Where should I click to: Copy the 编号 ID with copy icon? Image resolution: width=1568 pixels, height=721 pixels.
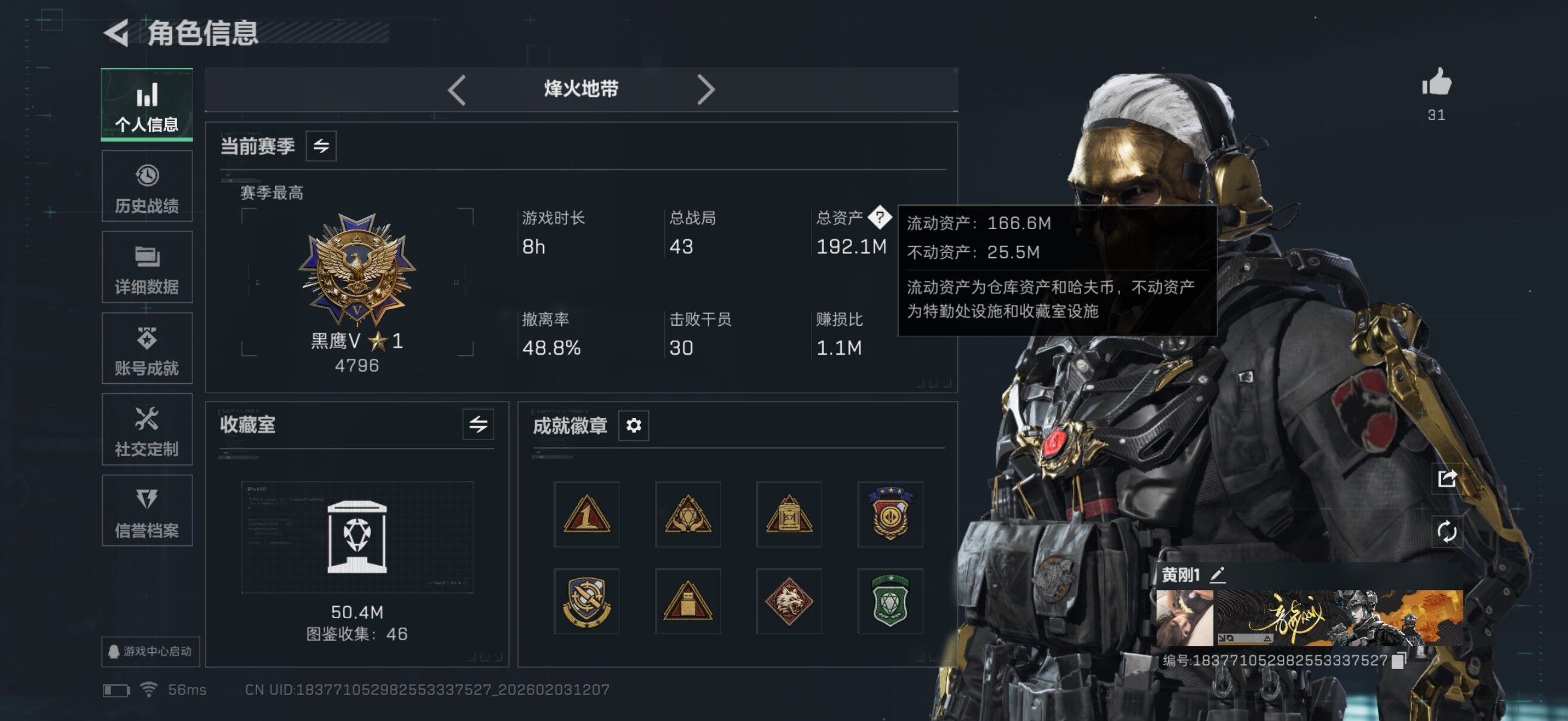(1399, 661)
